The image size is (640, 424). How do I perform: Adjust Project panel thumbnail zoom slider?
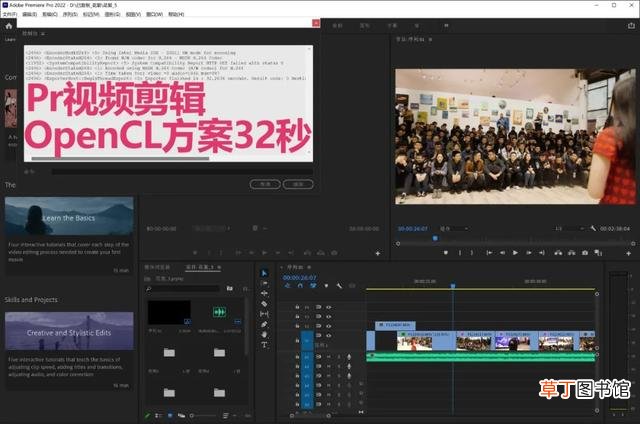pyautogui.click(x=203, y=416)
